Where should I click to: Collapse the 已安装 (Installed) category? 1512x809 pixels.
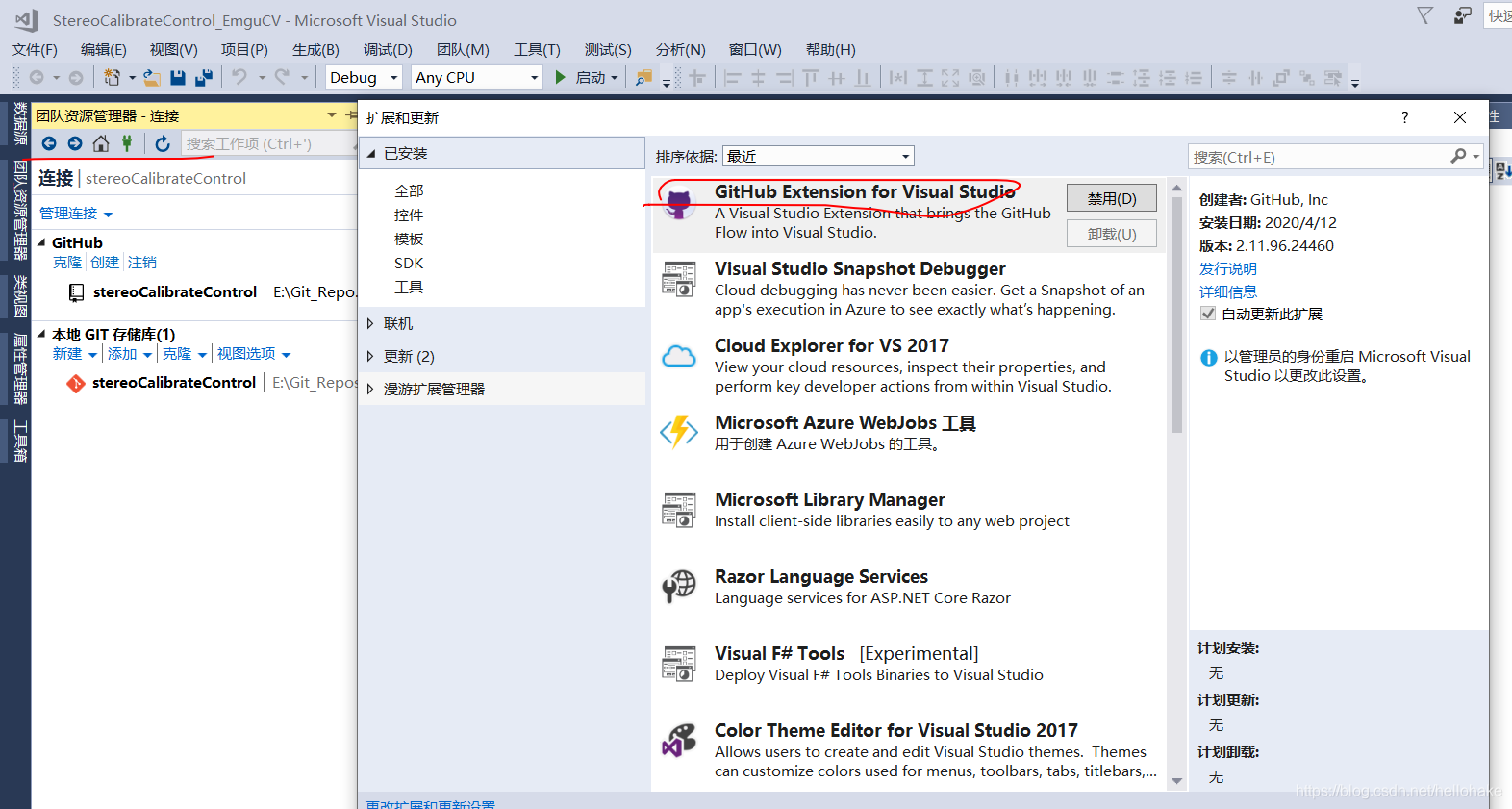(371, 154)
